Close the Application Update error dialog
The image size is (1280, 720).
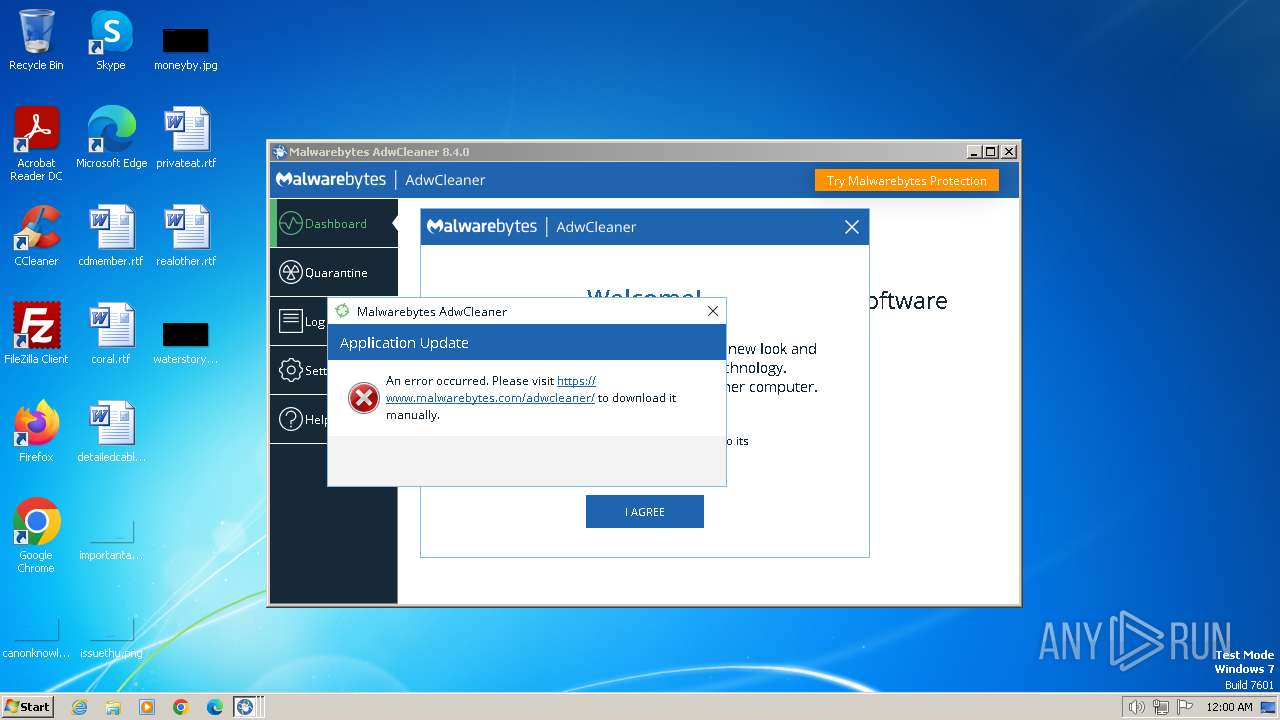click(713, 311)
